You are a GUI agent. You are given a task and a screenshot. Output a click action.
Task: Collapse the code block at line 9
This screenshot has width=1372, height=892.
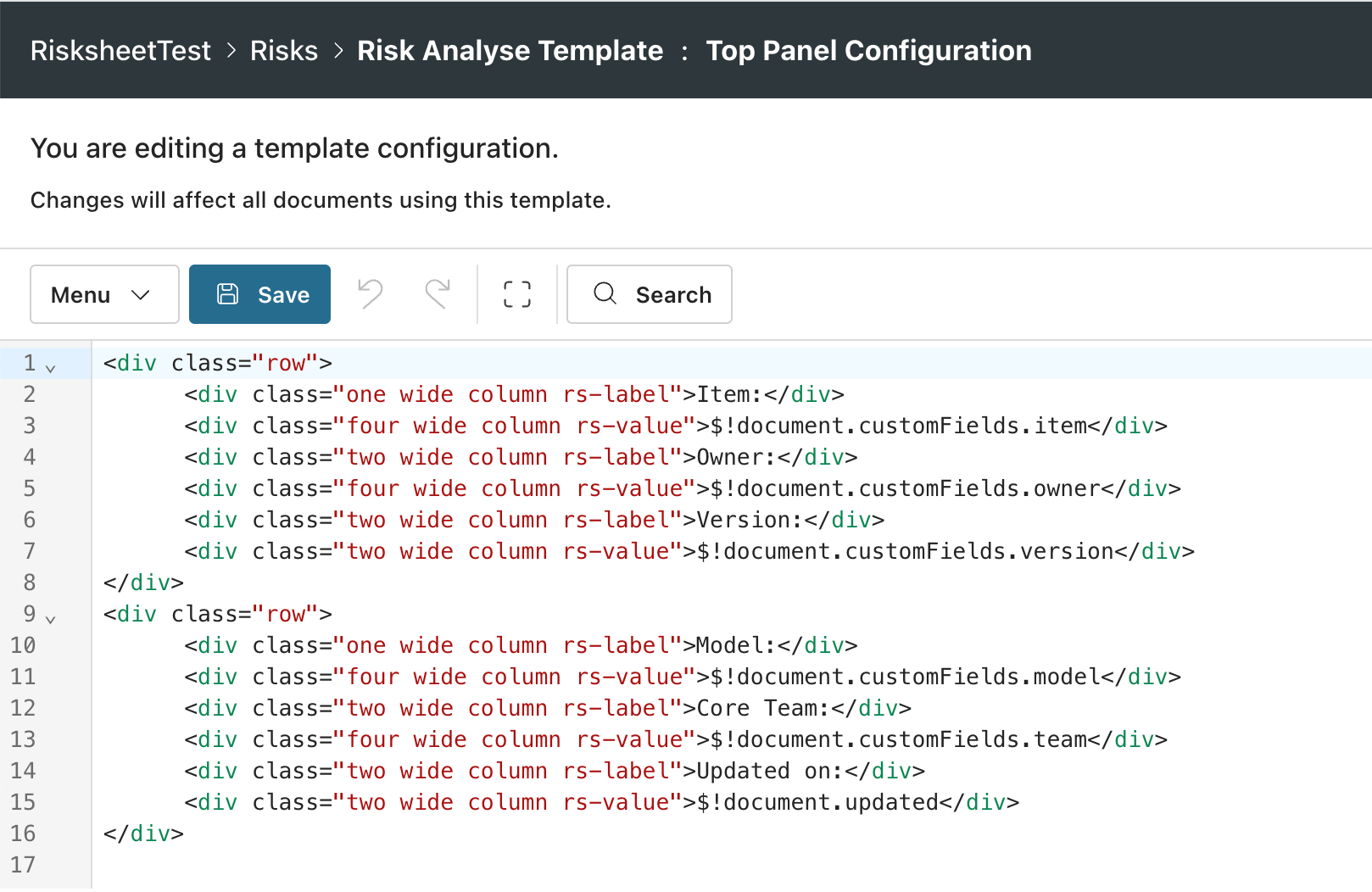(51, 618)
